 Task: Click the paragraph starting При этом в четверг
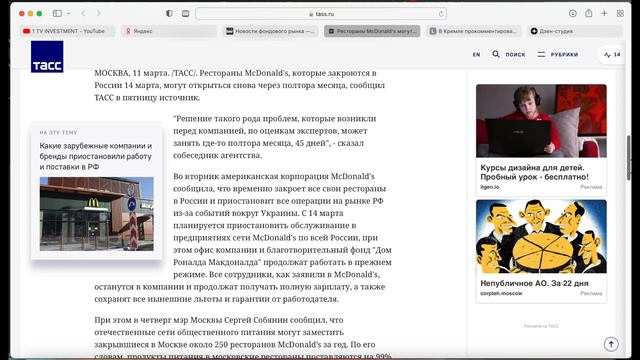coord(243,338)
